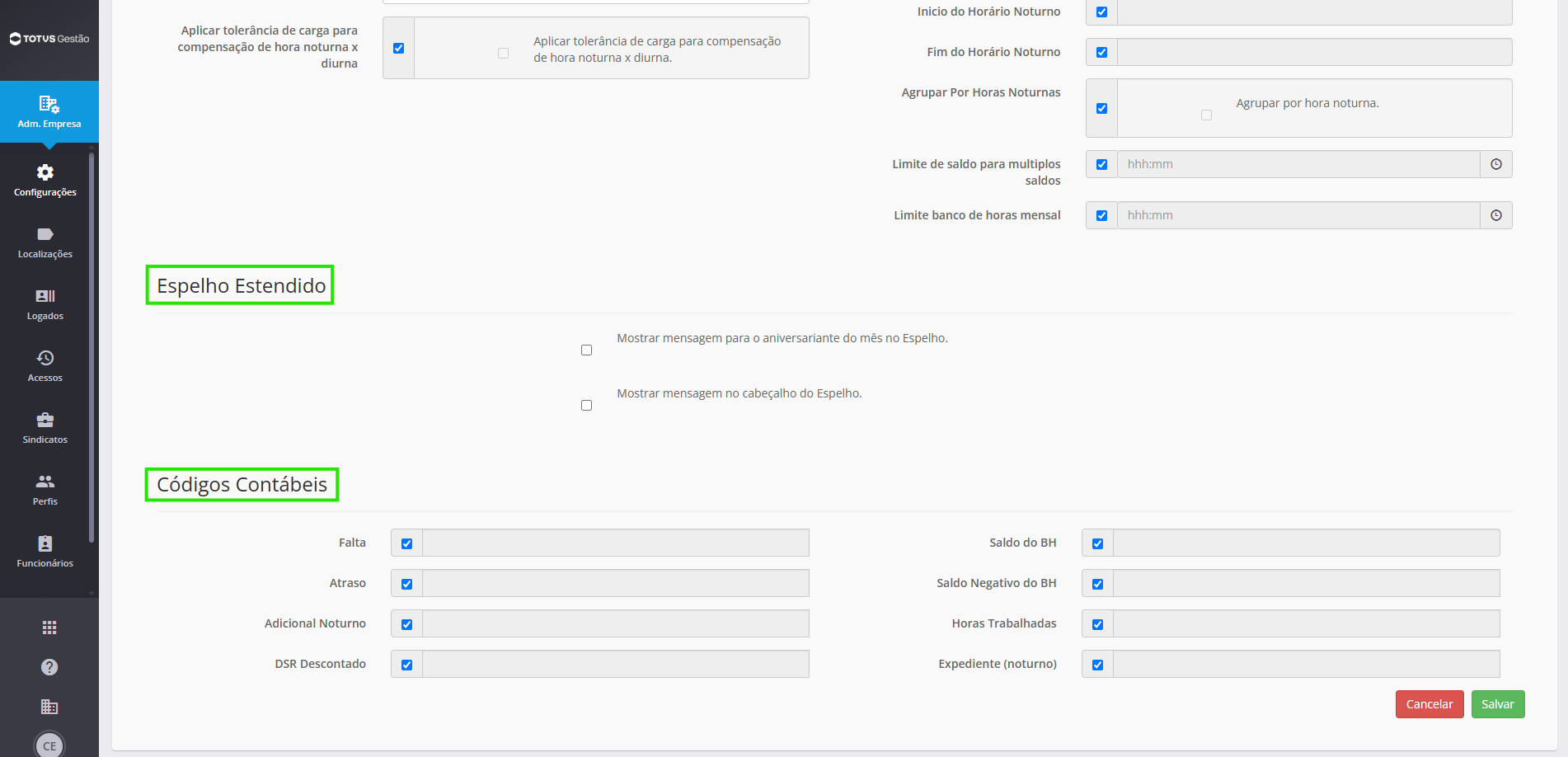This screenshot has width=1568, height=757.
Task: Focus the Falta code input field
Action: point(616,543)
